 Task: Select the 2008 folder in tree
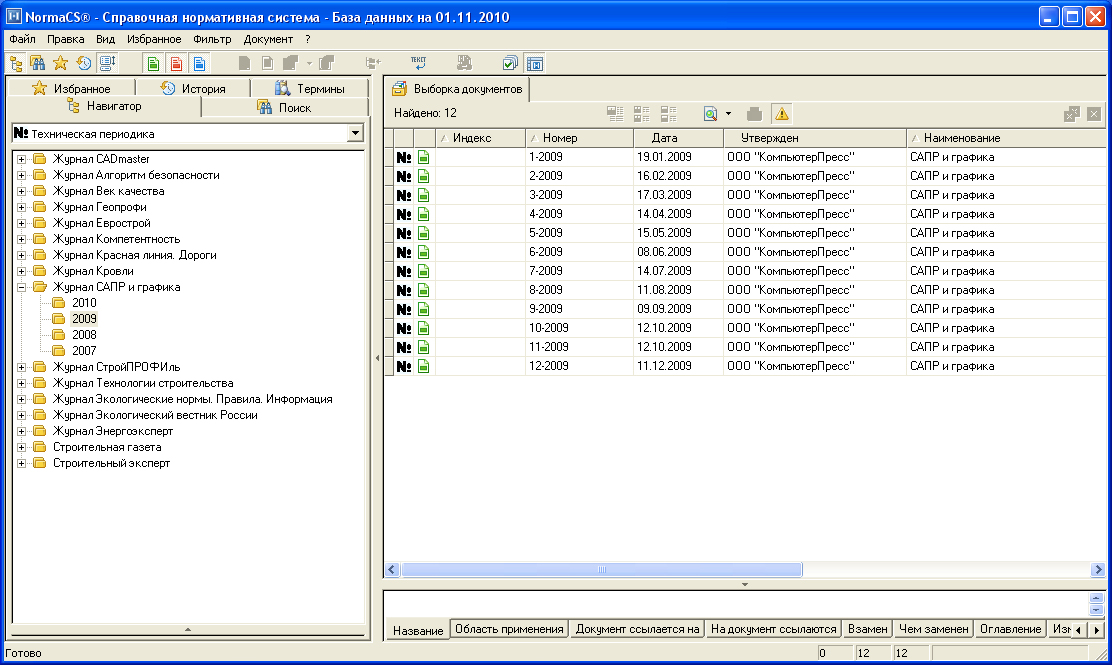pyautogui.click(x=84, y=335)
